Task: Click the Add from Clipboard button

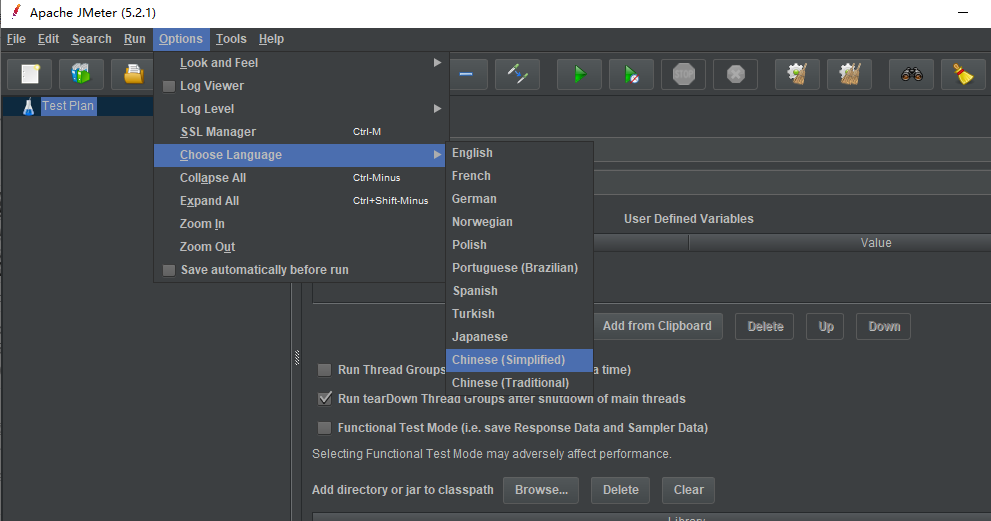Action: click(657, 326)
